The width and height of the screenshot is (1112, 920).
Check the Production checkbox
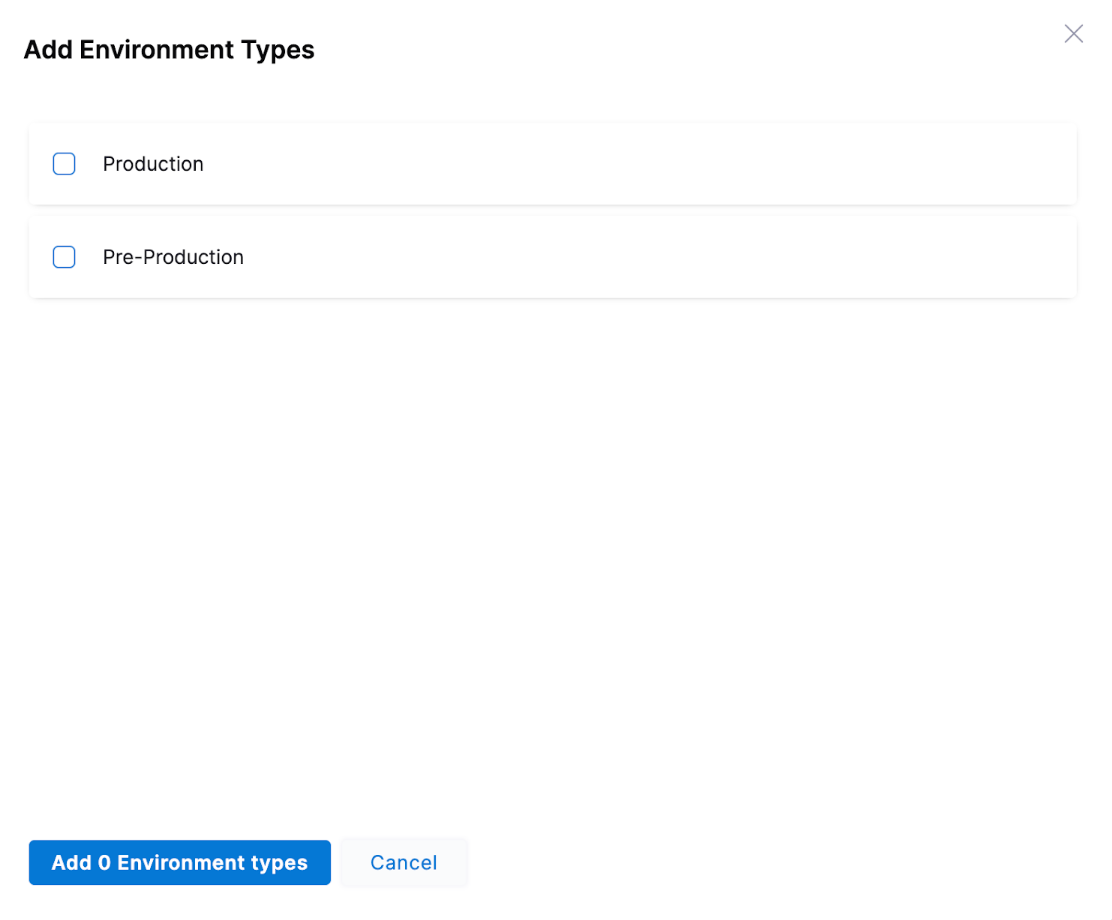64,164
